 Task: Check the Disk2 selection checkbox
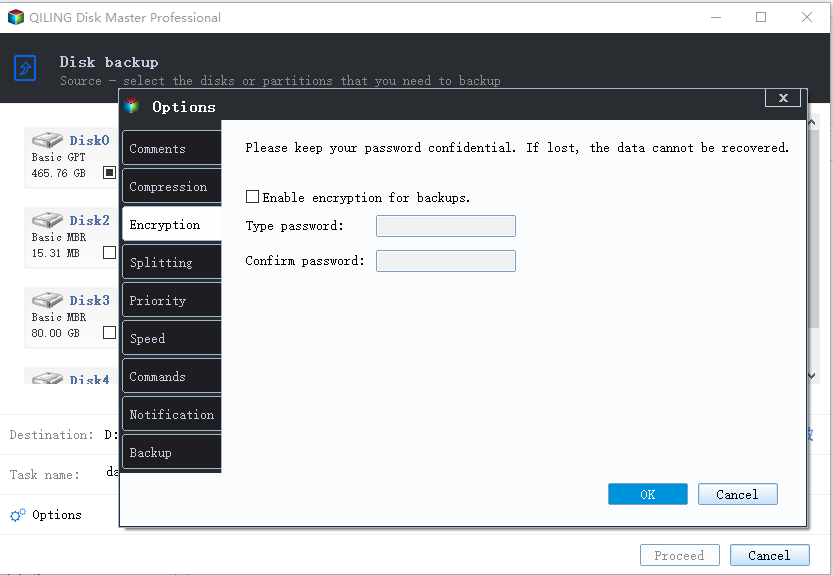[x=109, y=252]
